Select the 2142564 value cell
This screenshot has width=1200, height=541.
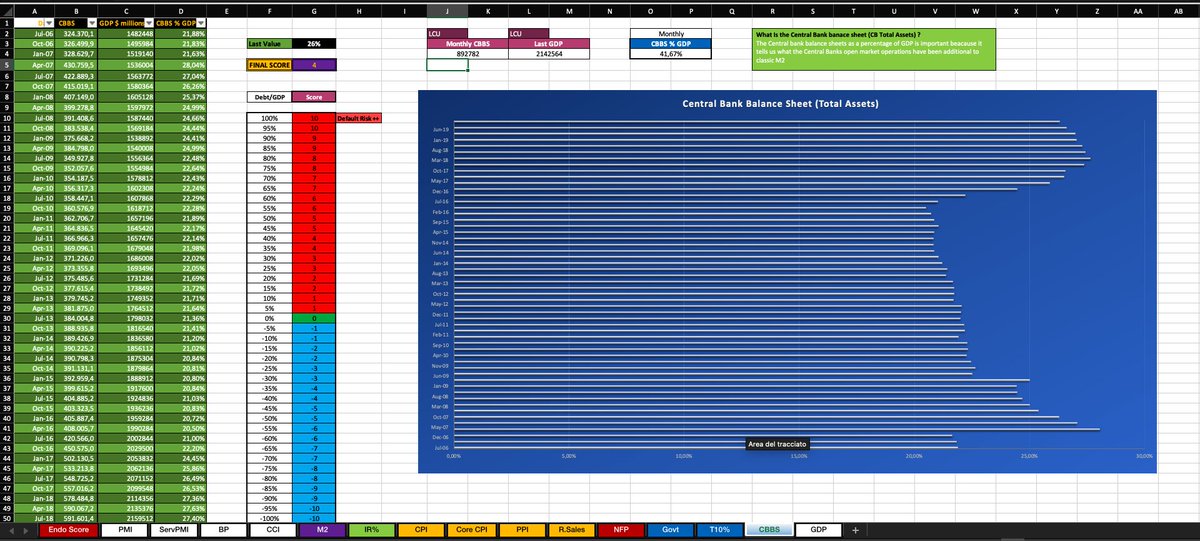tap(548, 54)
